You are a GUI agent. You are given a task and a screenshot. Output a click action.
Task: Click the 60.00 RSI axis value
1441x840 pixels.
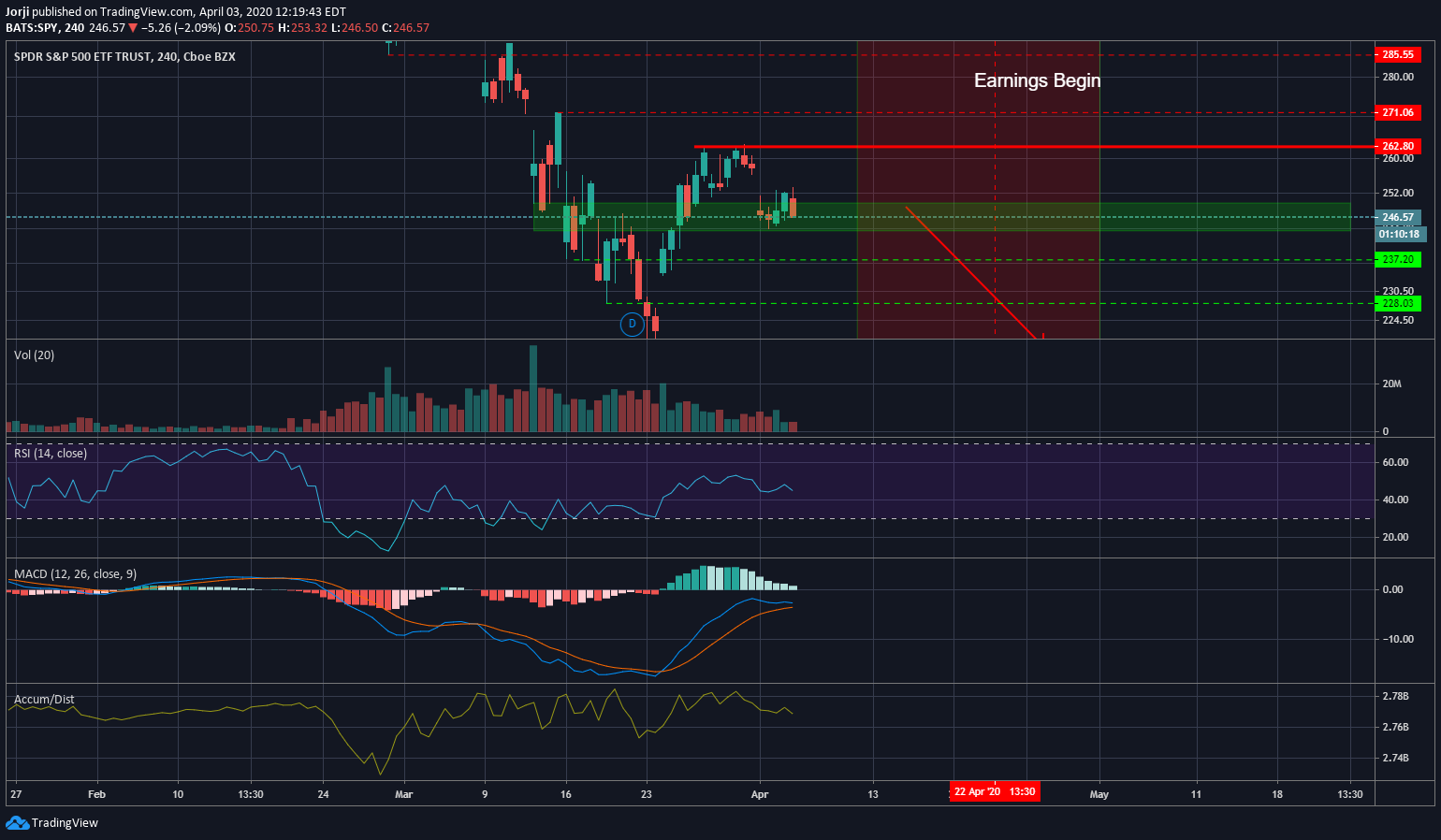pos(1395,462)
